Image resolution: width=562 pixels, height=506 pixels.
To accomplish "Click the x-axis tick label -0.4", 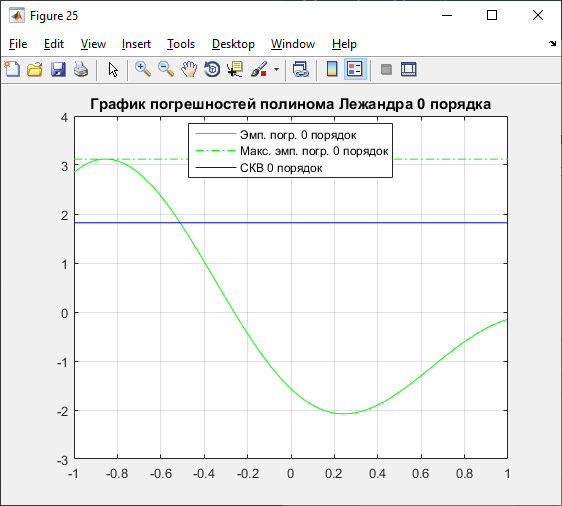I will [204, 474].
